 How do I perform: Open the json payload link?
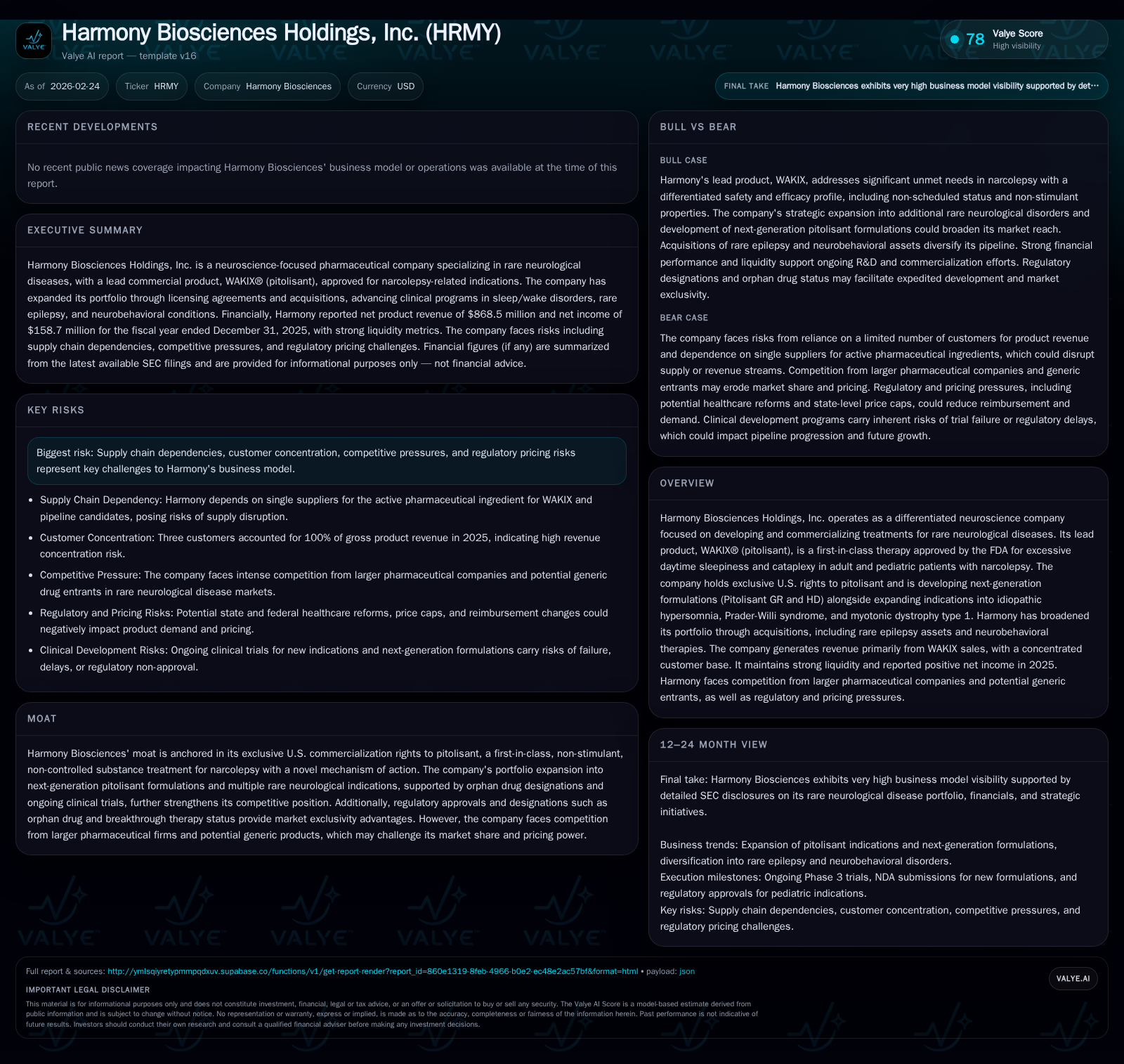[687, 971]
